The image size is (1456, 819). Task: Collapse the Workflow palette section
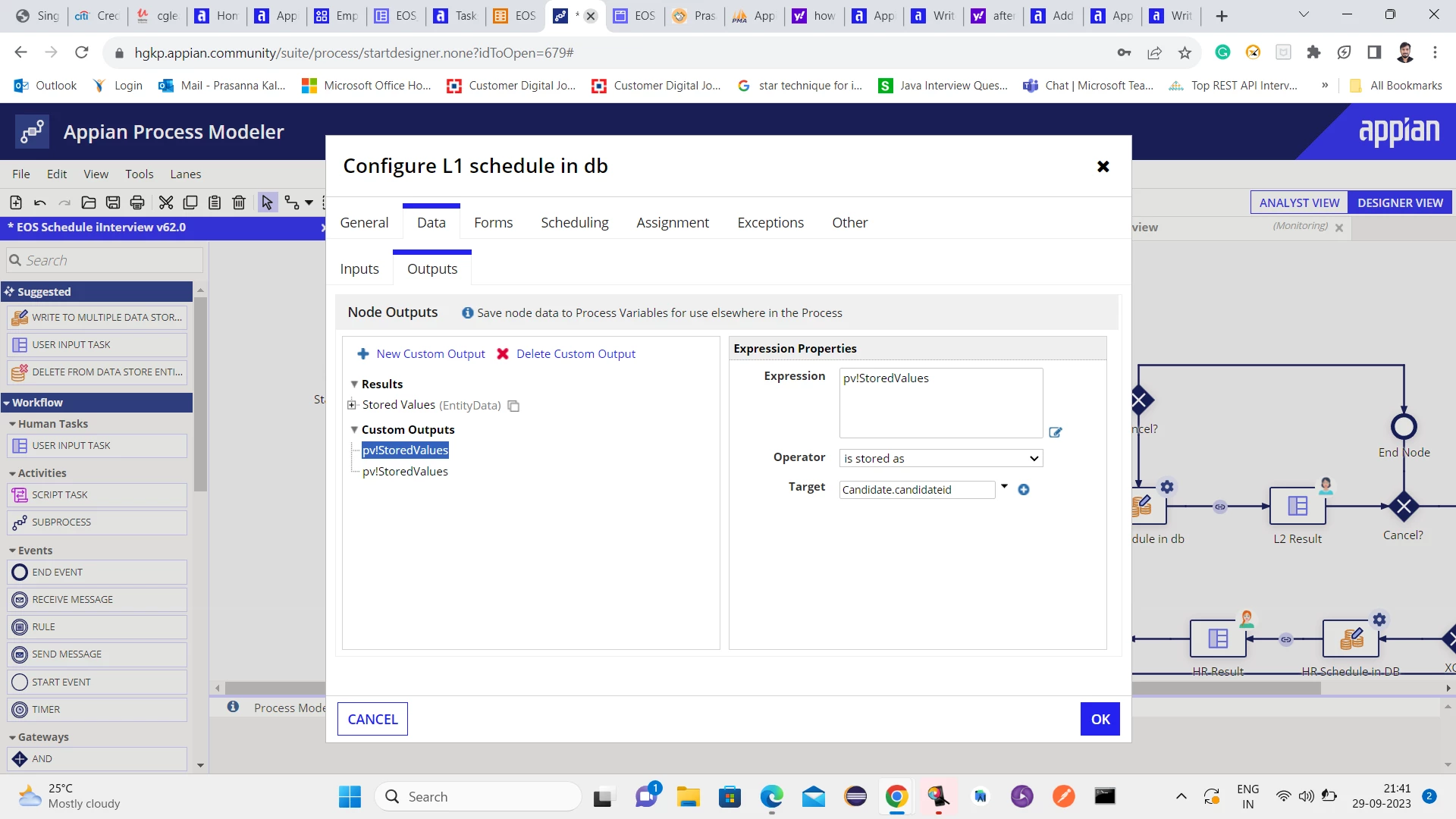pyautogui.click(x=6, y=403)
